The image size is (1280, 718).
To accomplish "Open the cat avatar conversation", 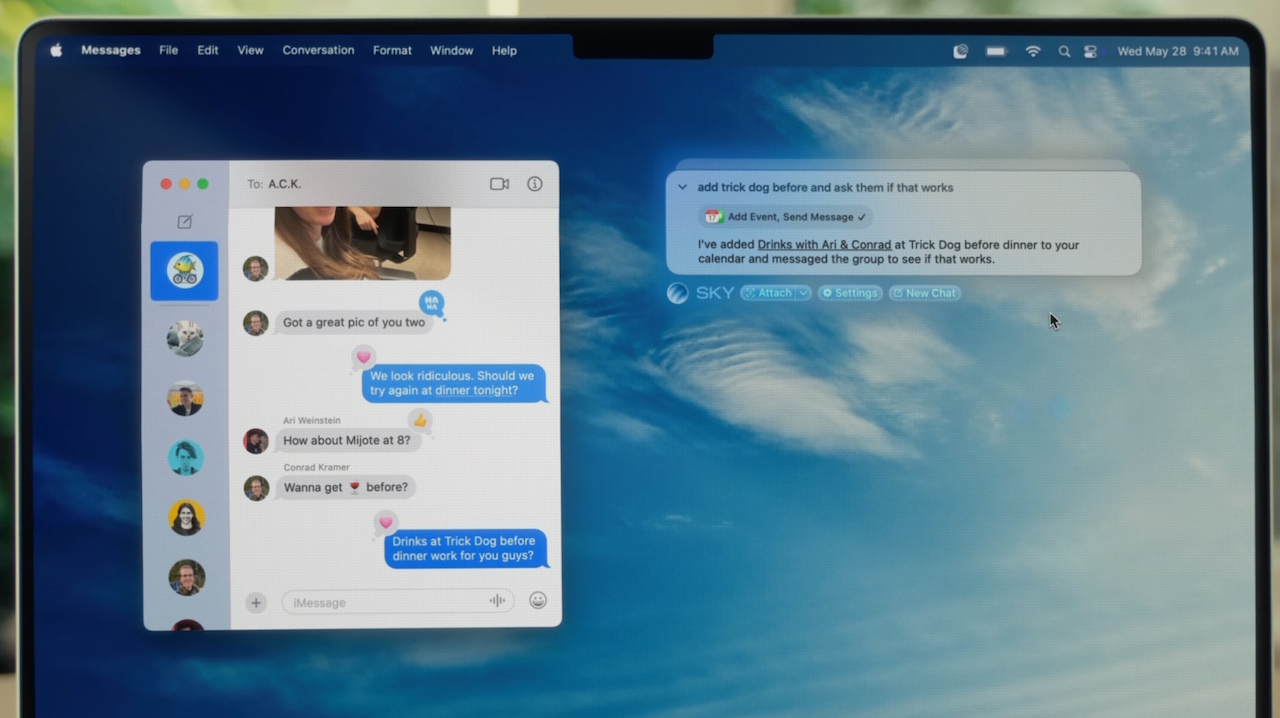I will point(185,338).
